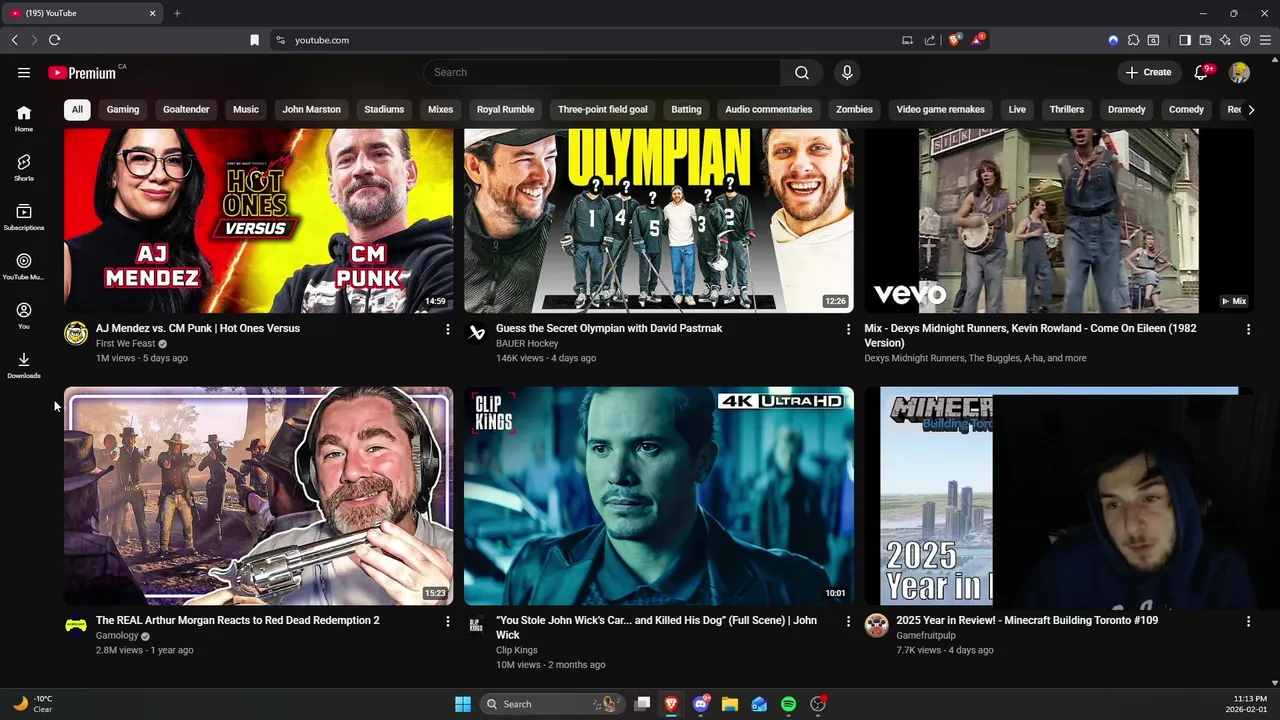Select the Thrillers filter chip
Viewport: 1280px width, 720px height.
(x=1066, y=109)
